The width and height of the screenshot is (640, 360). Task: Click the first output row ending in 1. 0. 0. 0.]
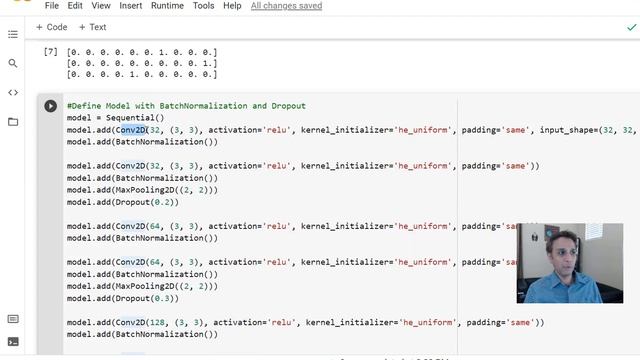point(142,52)
